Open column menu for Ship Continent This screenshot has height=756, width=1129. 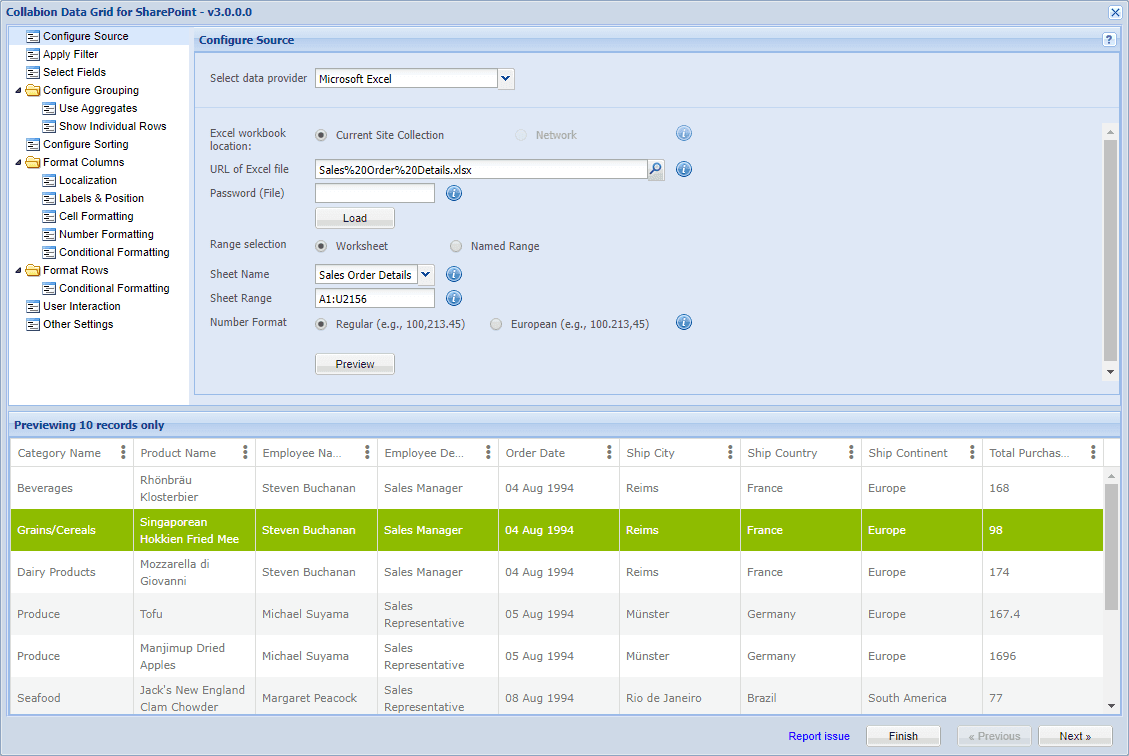[x=972, y=452]
